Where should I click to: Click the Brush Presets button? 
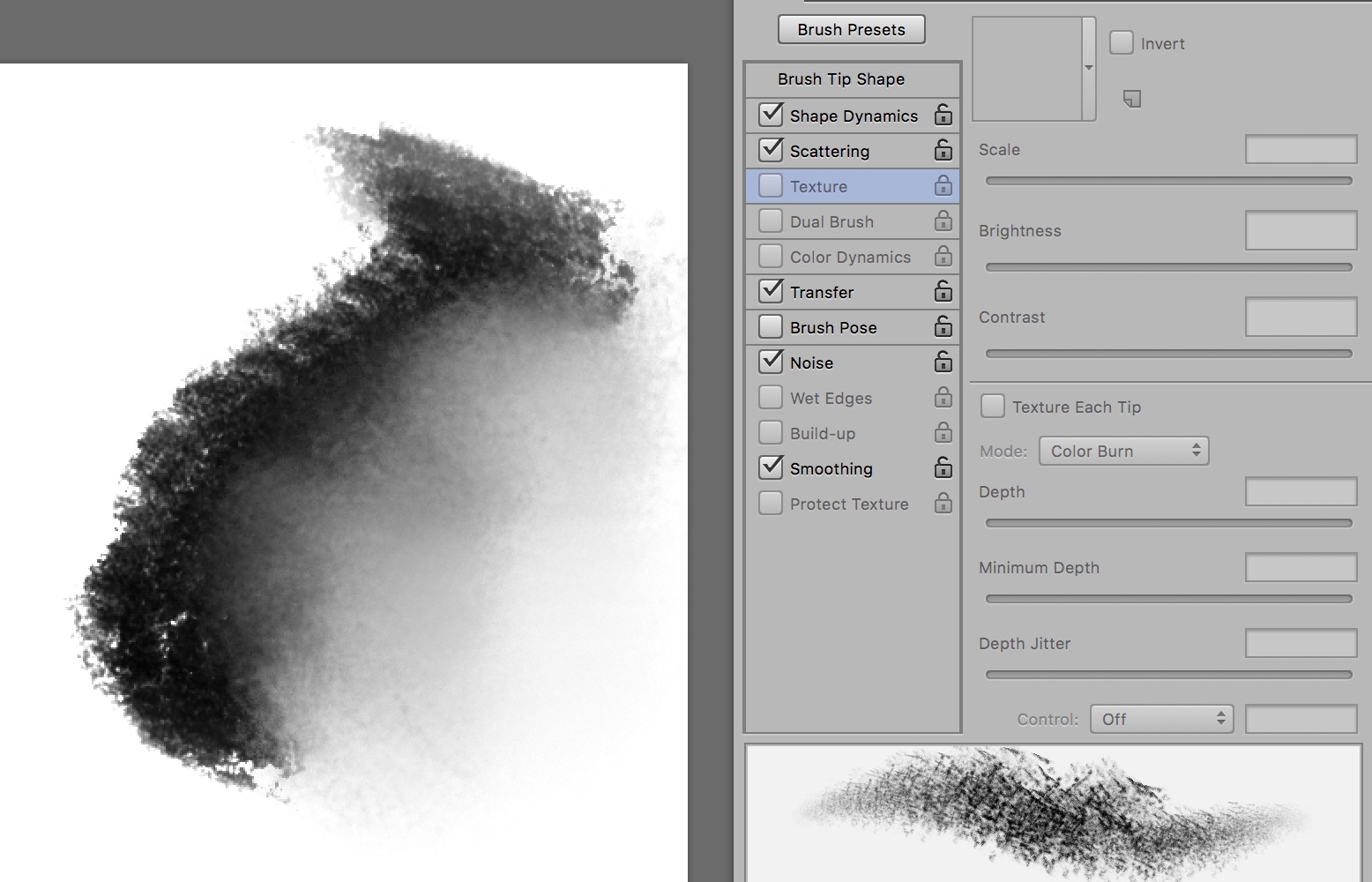click(851, 29)
